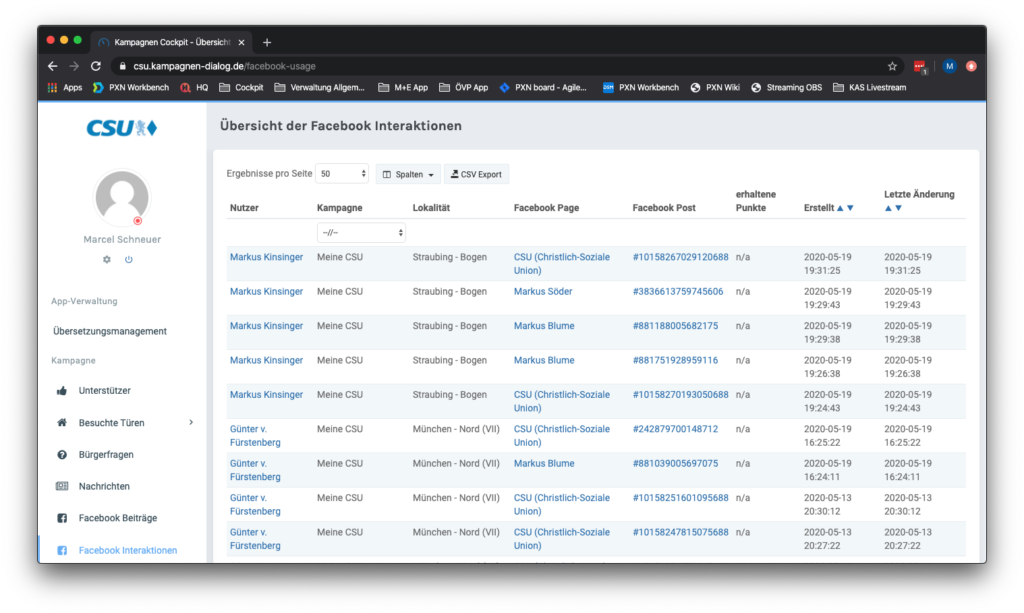Viewport: 1024px width, 613px height.
Task: Bookmark page with star icon
Action: tap(892, 66)
